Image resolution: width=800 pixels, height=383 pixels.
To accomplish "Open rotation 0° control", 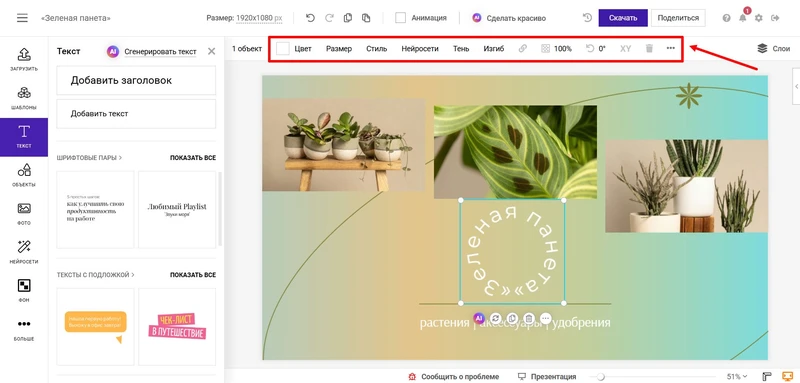I will (x=595, y=49).
